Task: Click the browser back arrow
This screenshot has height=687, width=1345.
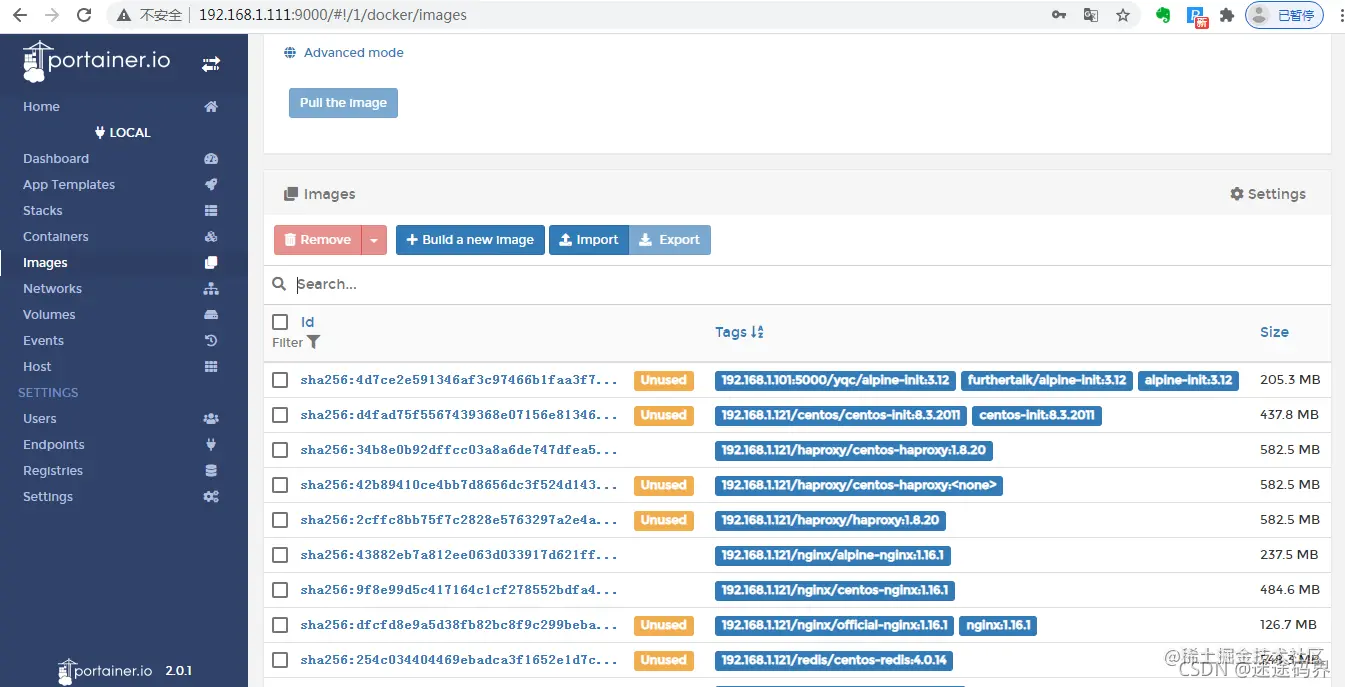Action: tap(20, 15)
